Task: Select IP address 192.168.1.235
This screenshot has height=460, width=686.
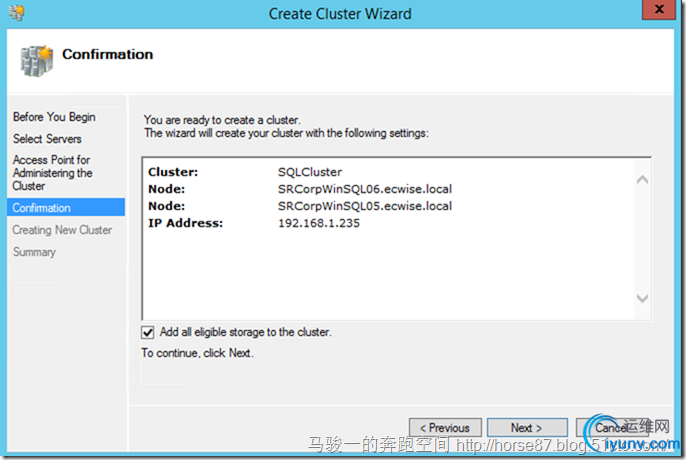Action: tap(319, 223)
